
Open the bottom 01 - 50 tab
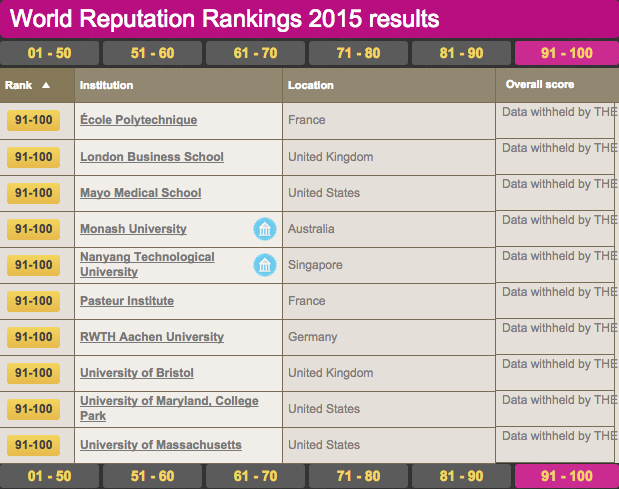coord(49,476)
